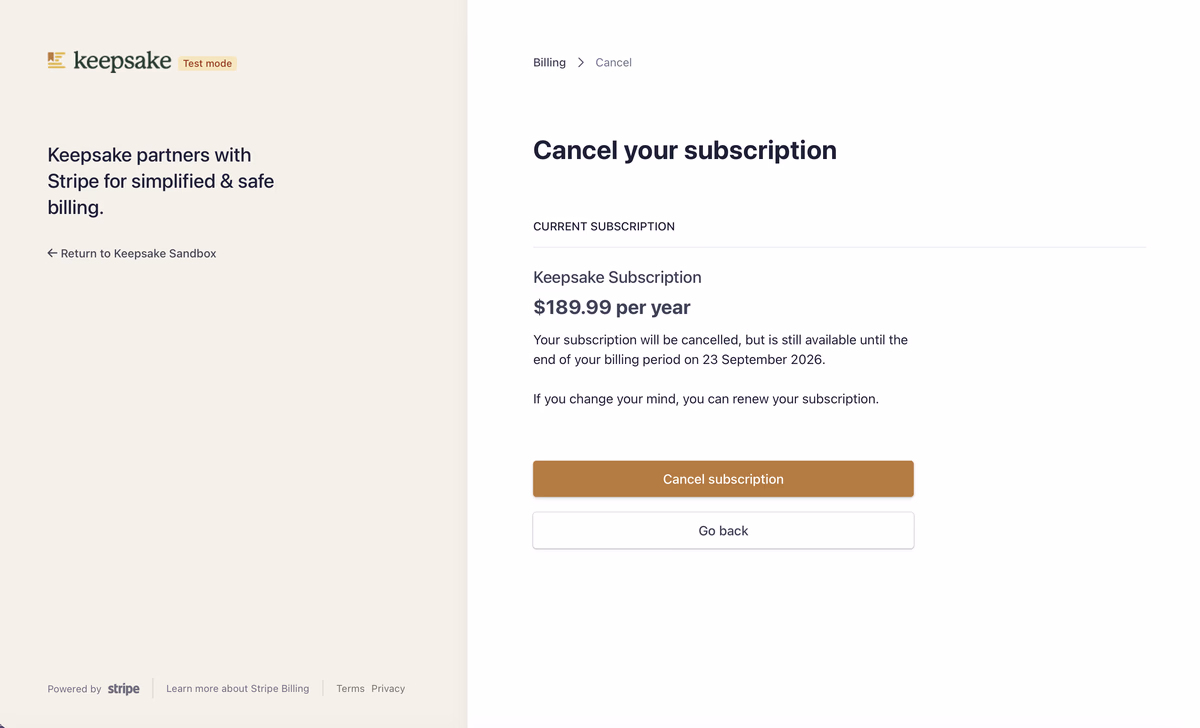The image size is (1200, 728).
Task: Open the Terms link
Action: [x=350, y=689]
